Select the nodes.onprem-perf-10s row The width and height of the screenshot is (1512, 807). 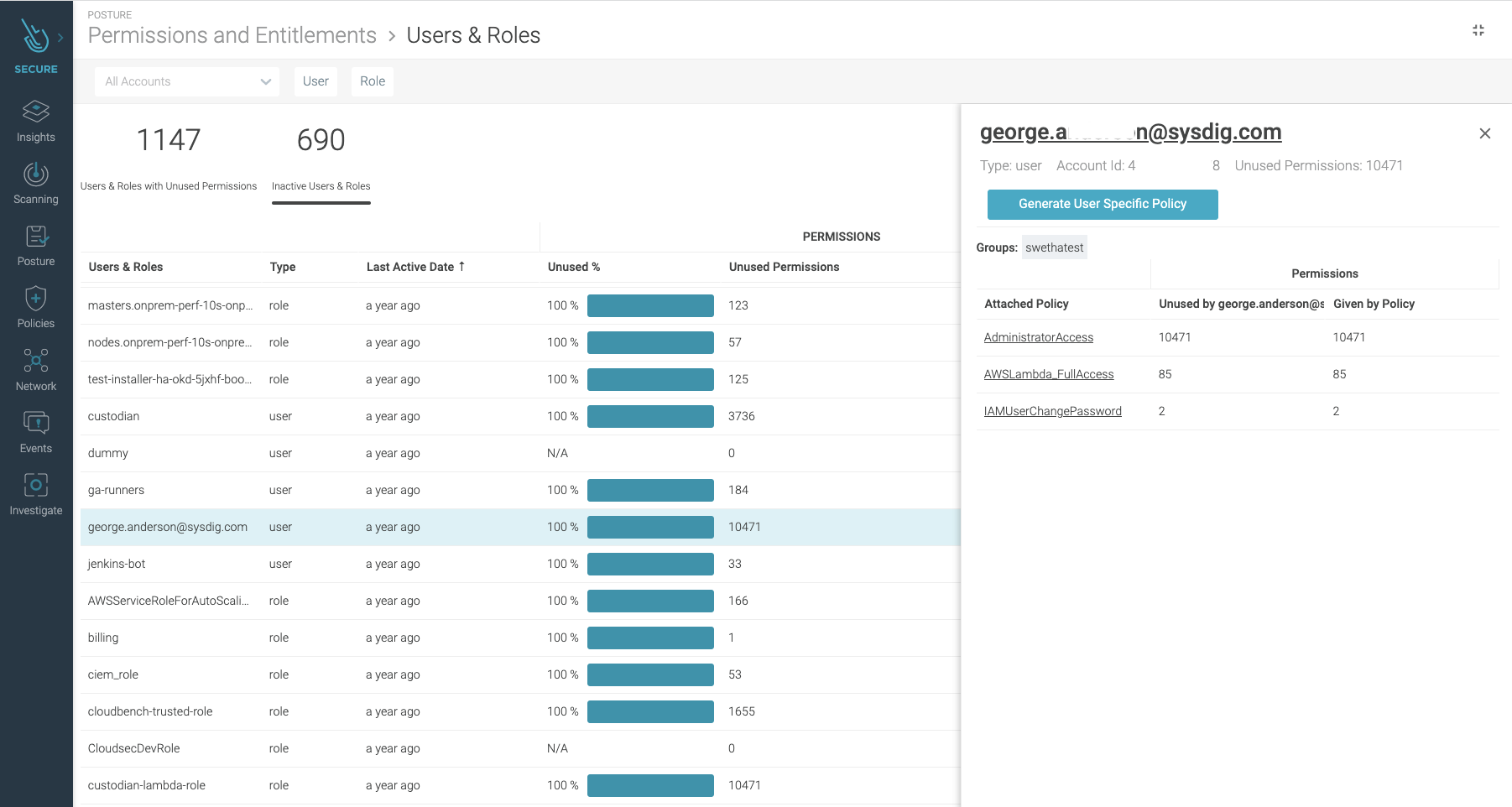[x=520, y=342]
